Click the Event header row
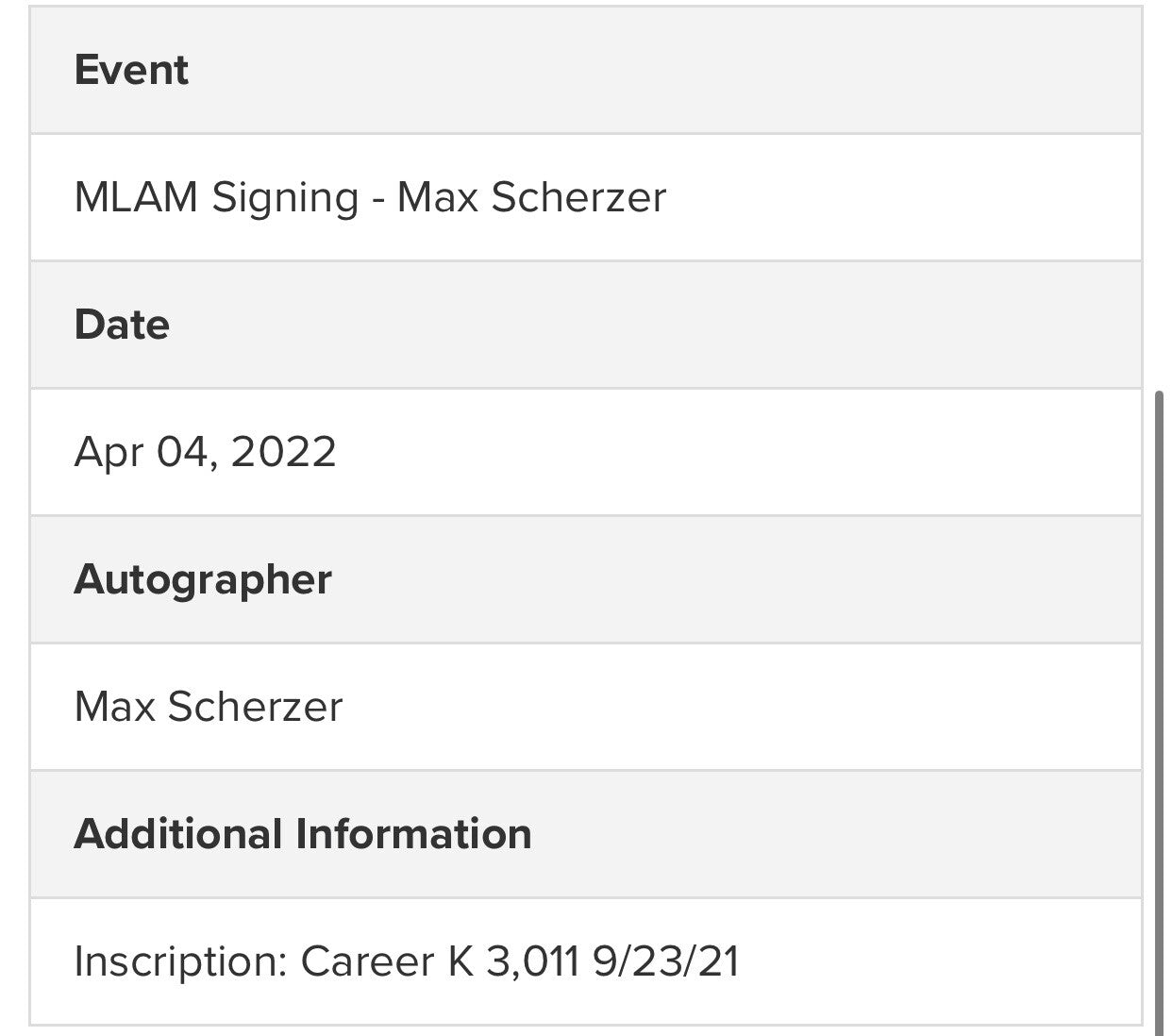This screenshot has width=1172, height=1036. click(x=585, y=71)
